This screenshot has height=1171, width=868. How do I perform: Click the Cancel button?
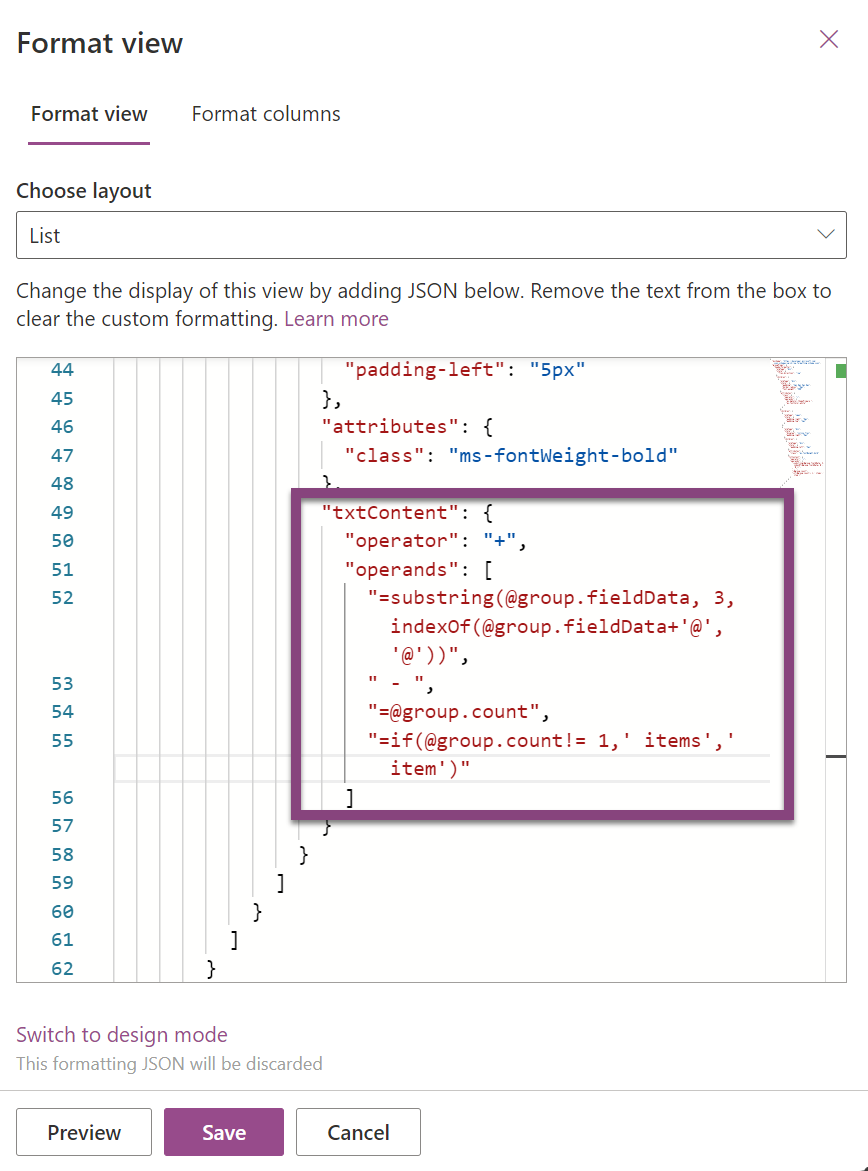coord(358,1132)
